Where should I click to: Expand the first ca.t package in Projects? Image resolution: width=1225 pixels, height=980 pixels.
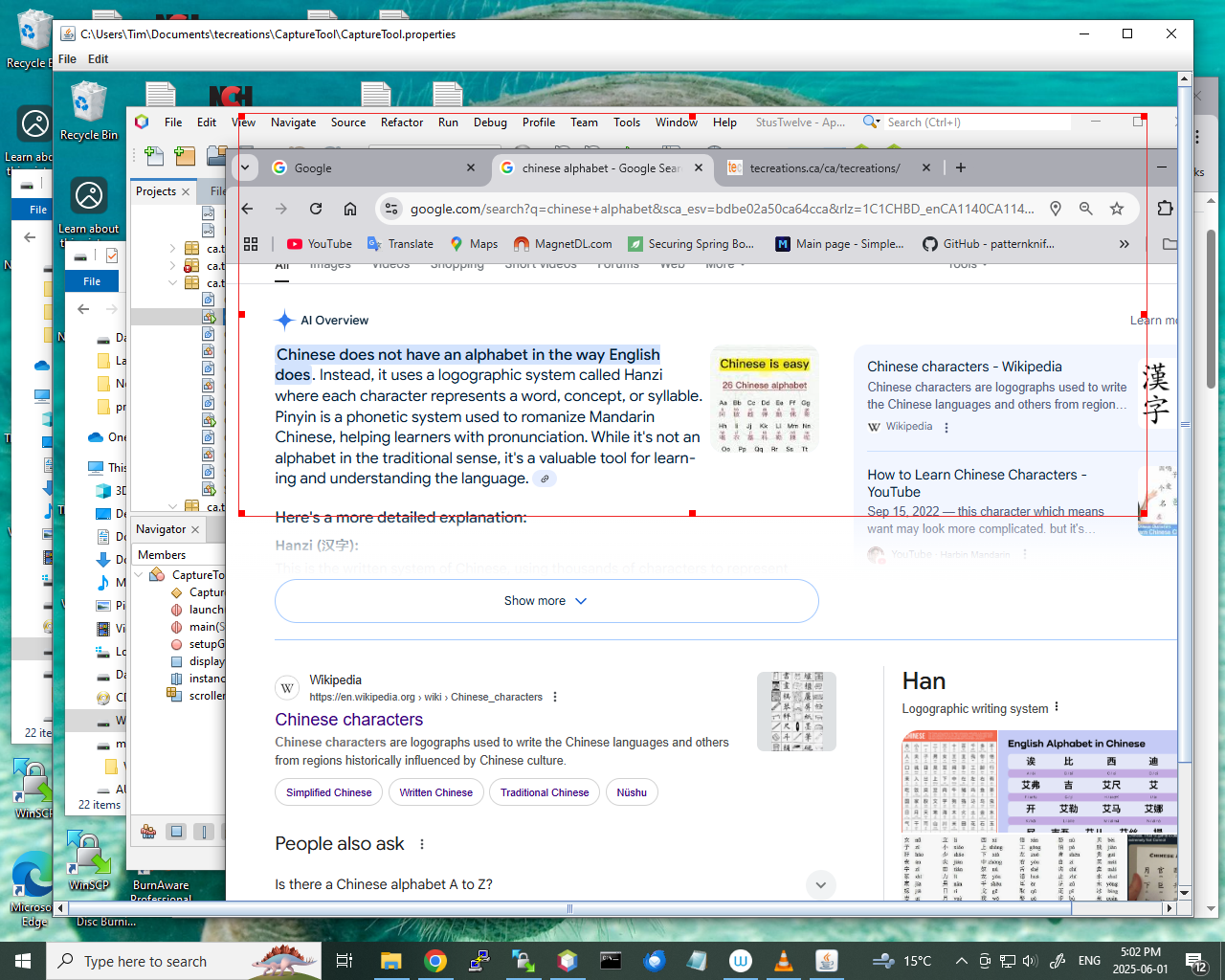point(172,248)
